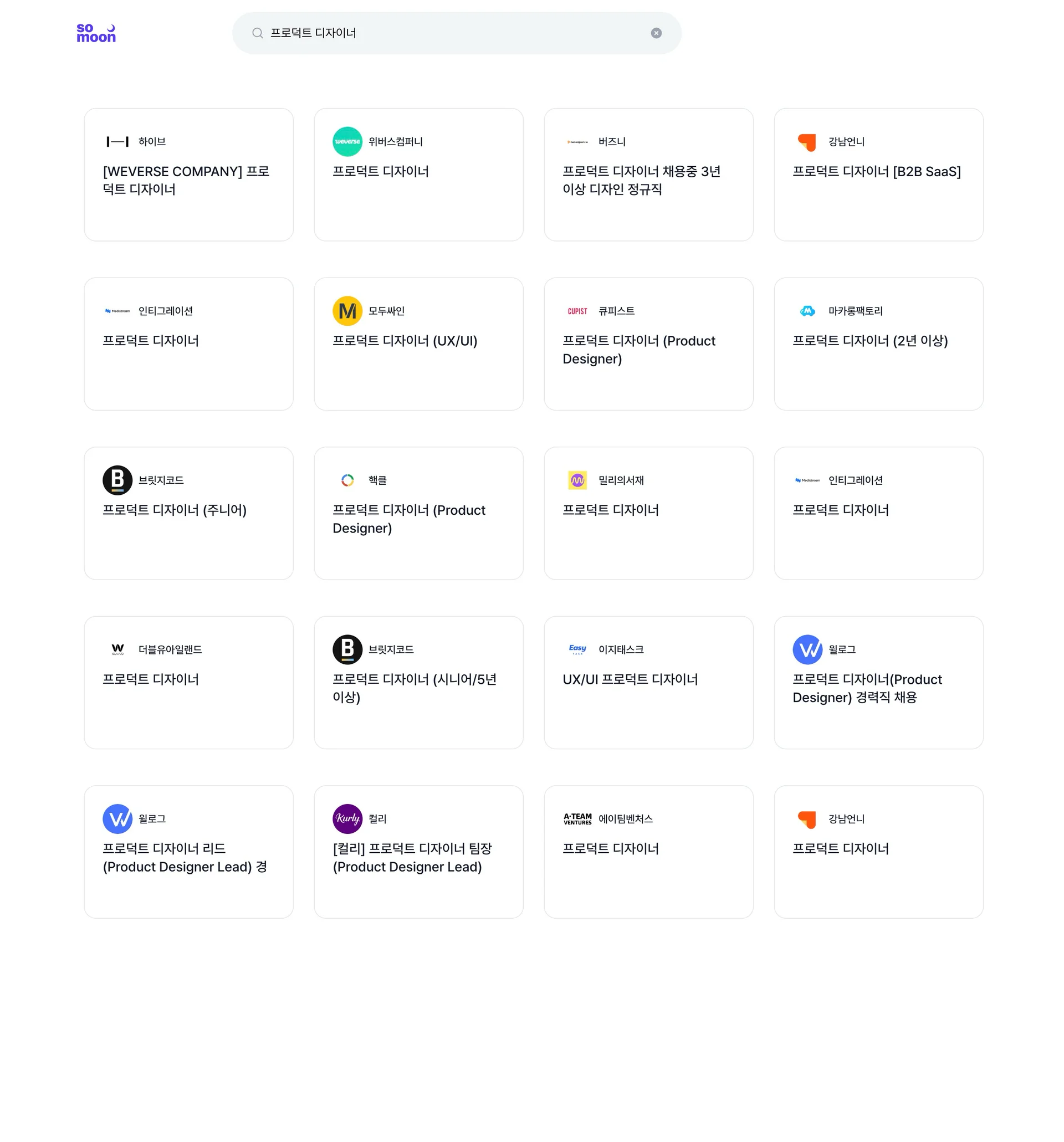Click the blue 윌로그 logo on 경력직 채용 card
1064x1142 pixels.
click(807, 650)
